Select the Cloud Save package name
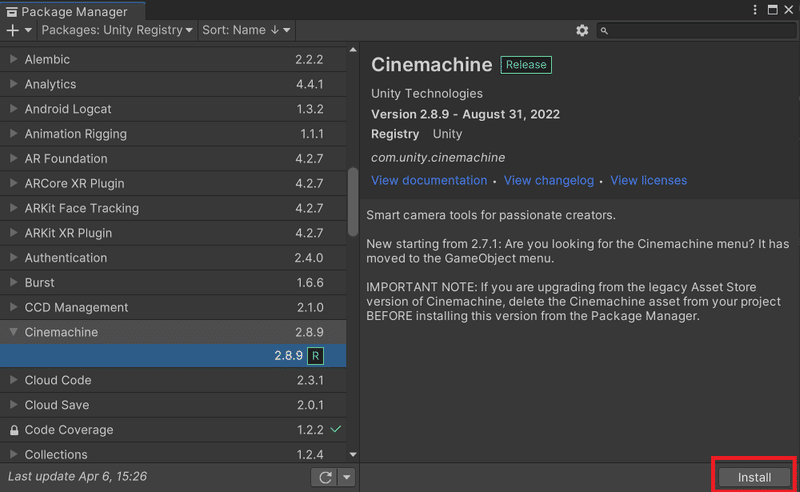The height and width of the screenshot is (492, 800). (x=57, y=405)
